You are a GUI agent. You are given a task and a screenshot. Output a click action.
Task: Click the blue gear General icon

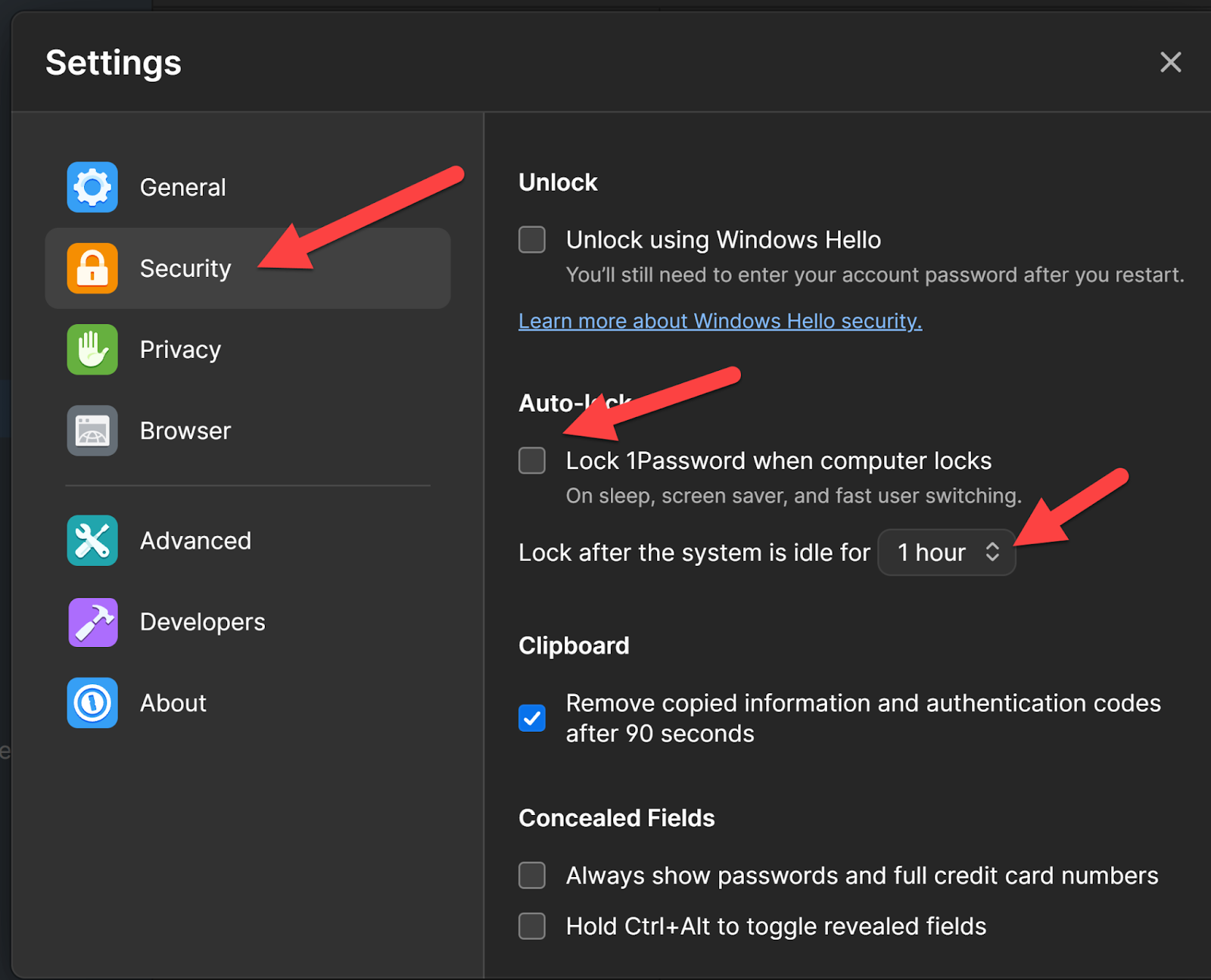click(x=92, y=187)
